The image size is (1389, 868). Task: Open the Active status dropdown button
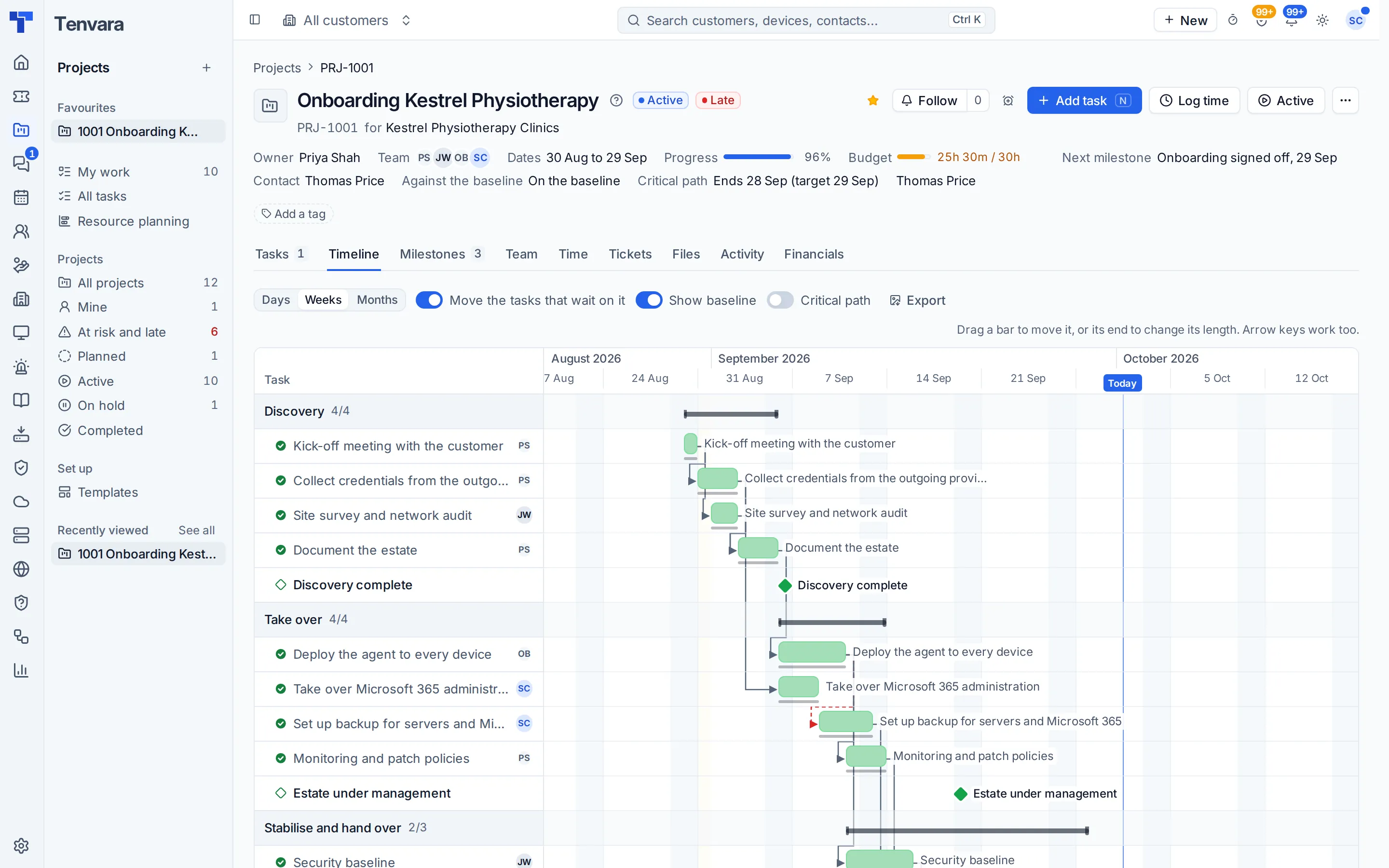pos(1286,100)
